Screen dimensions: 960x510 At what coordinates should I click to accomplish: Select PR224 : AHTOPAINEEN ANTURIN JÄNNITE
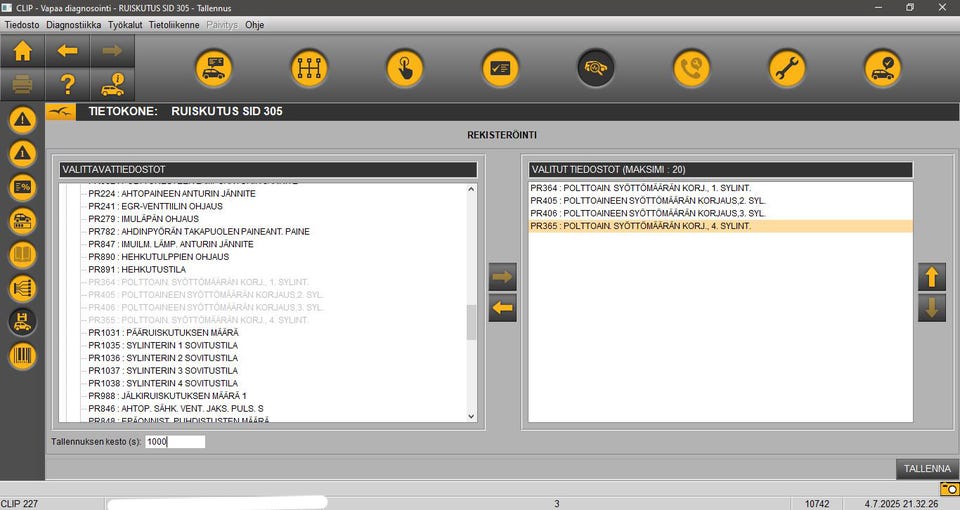172,193
